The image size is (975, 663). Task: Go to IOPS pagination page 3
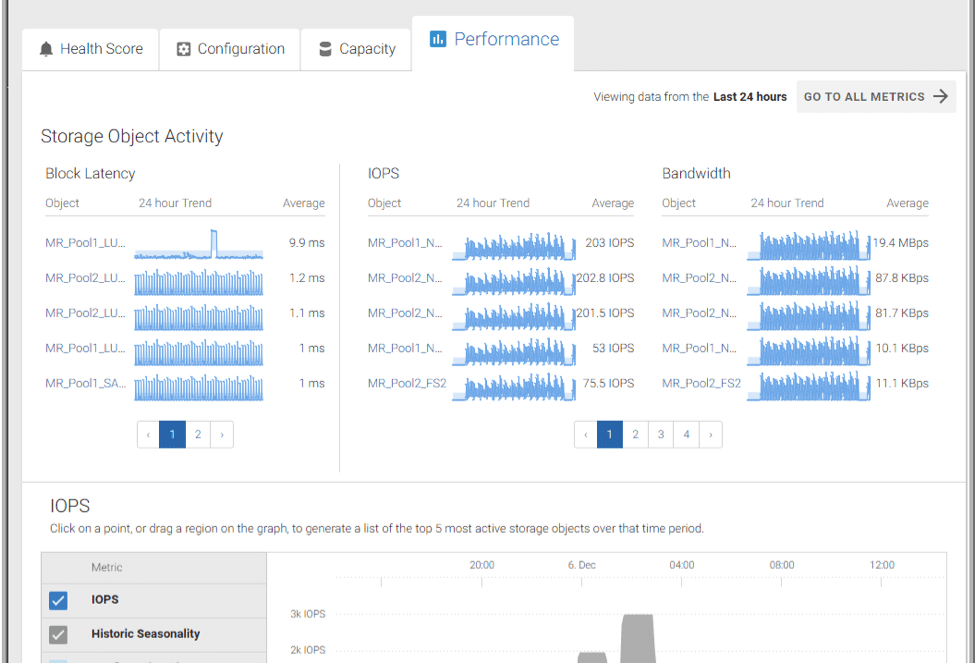(x=661, y=435)
